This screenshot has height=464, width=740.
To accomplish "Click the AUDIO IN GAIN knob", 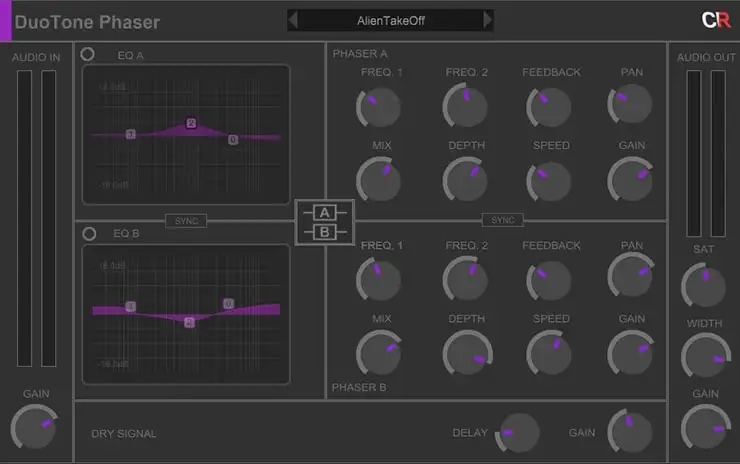I will coord(34,427).
